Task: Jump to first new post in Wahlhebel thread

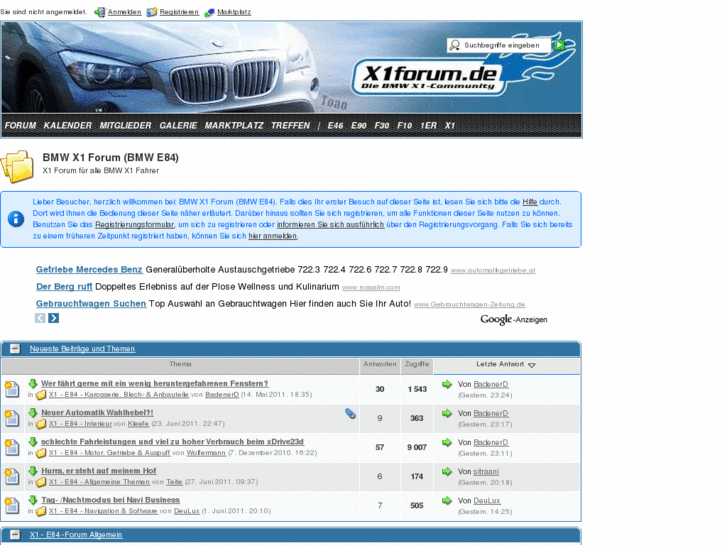Action: pos(32,412)
